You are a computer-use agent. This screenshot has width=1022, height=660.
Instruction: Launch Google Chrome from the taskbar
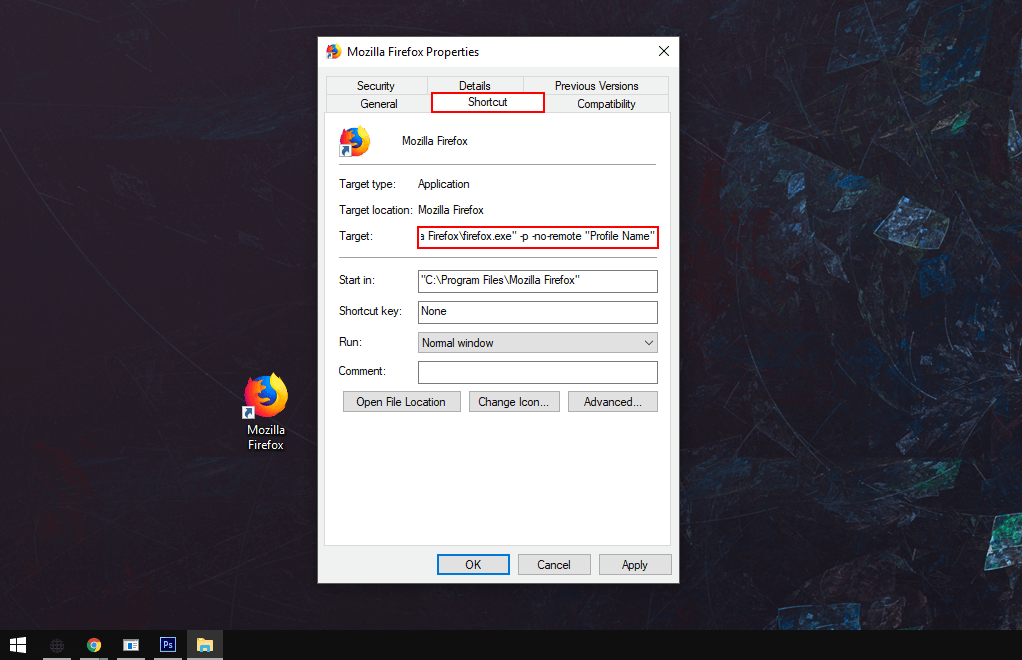[x=94, y=645]
